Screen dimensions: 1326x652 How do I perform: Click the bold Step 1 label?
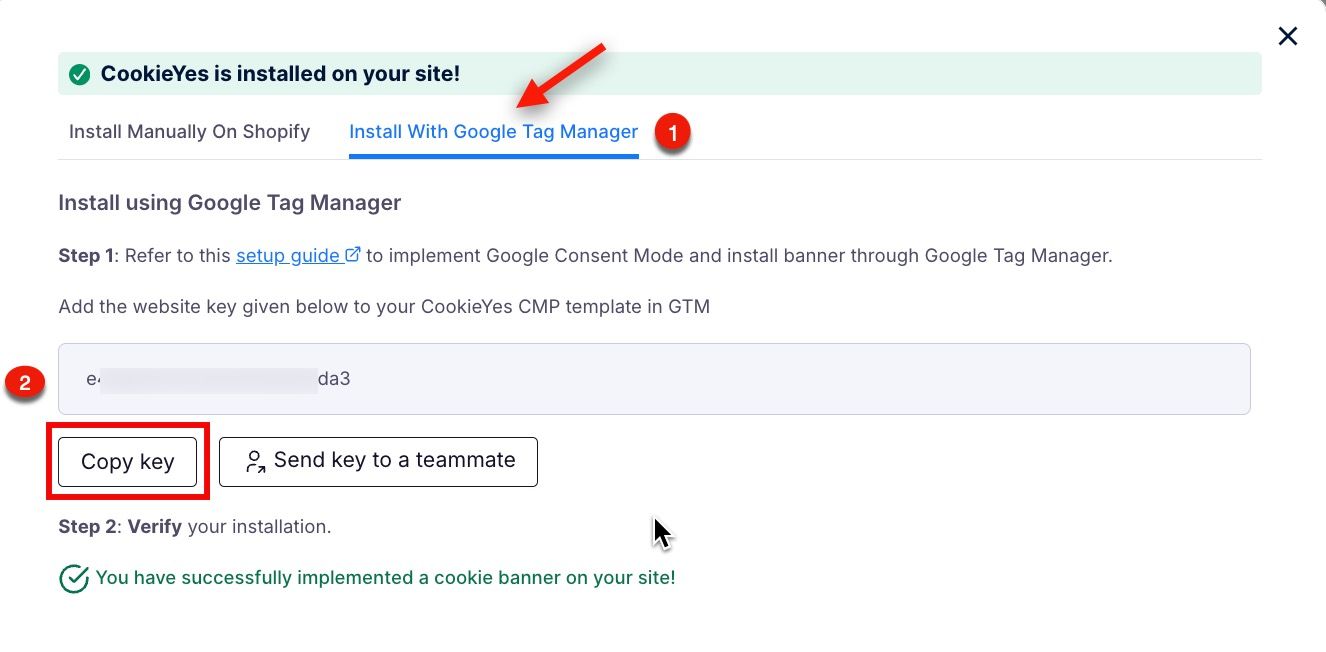click(86, 255)
